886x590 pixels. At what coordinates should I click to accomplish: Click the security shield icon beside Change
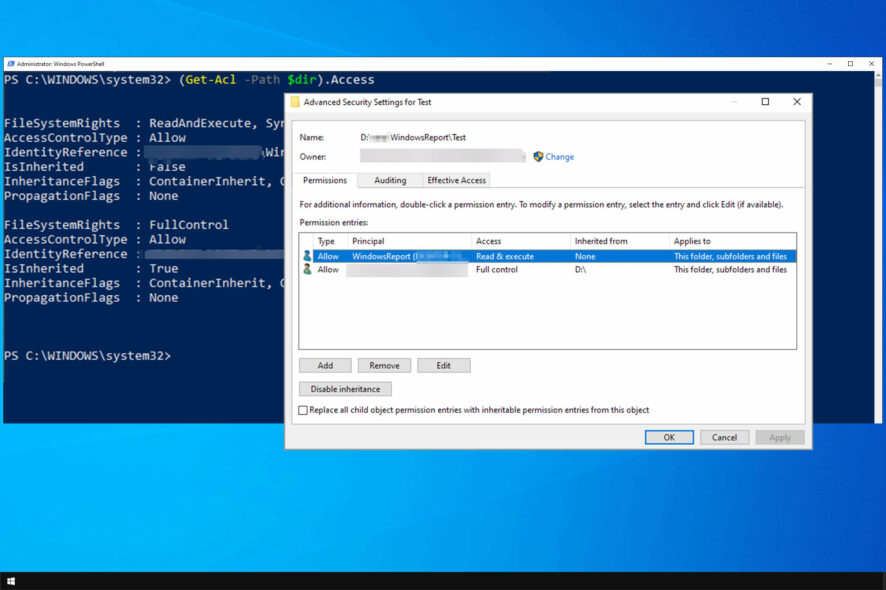pyautogui.click(x=536, y=157)
